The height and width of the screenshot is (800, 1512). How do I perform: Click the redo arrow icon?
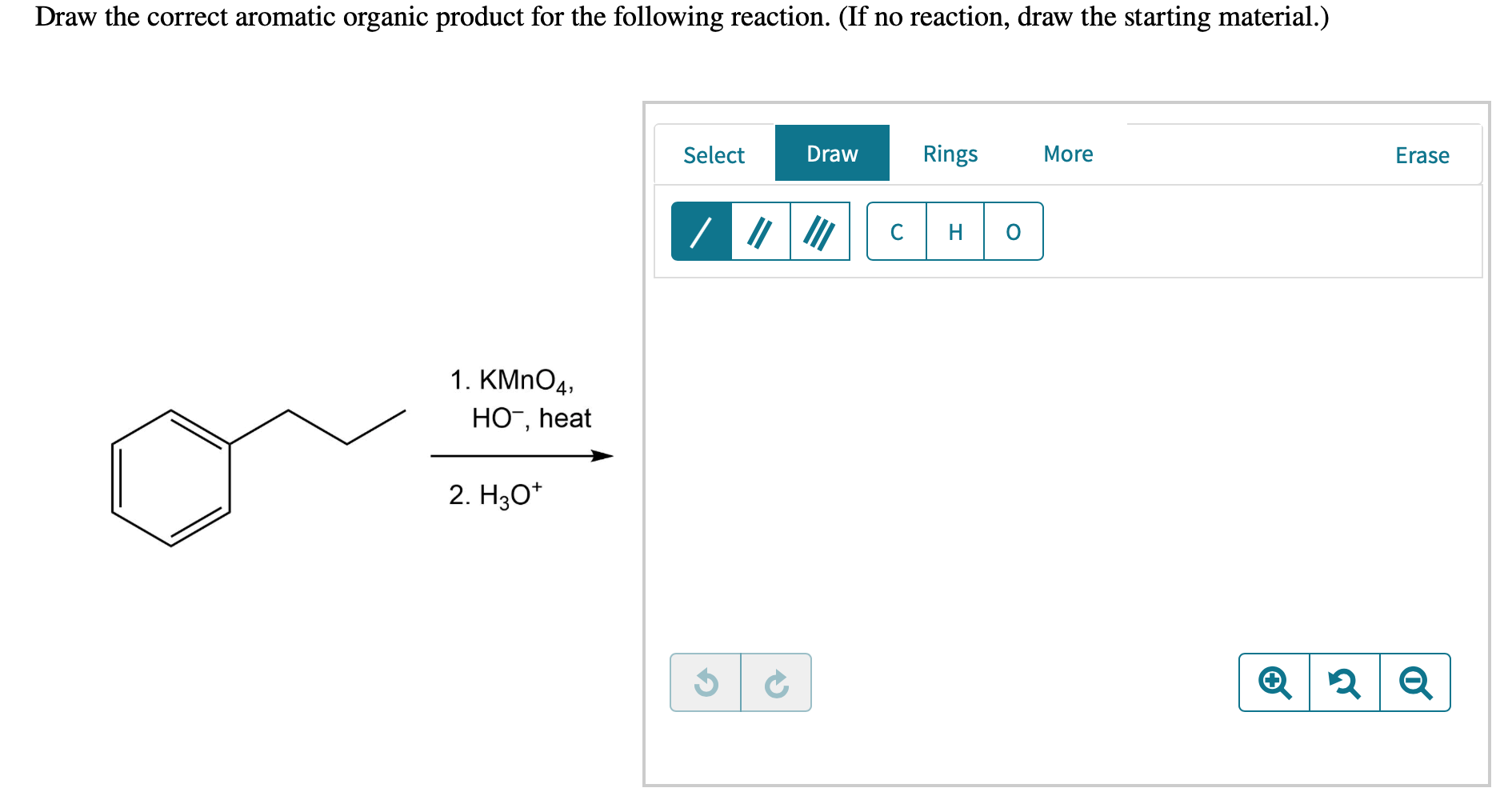point(776,682)
